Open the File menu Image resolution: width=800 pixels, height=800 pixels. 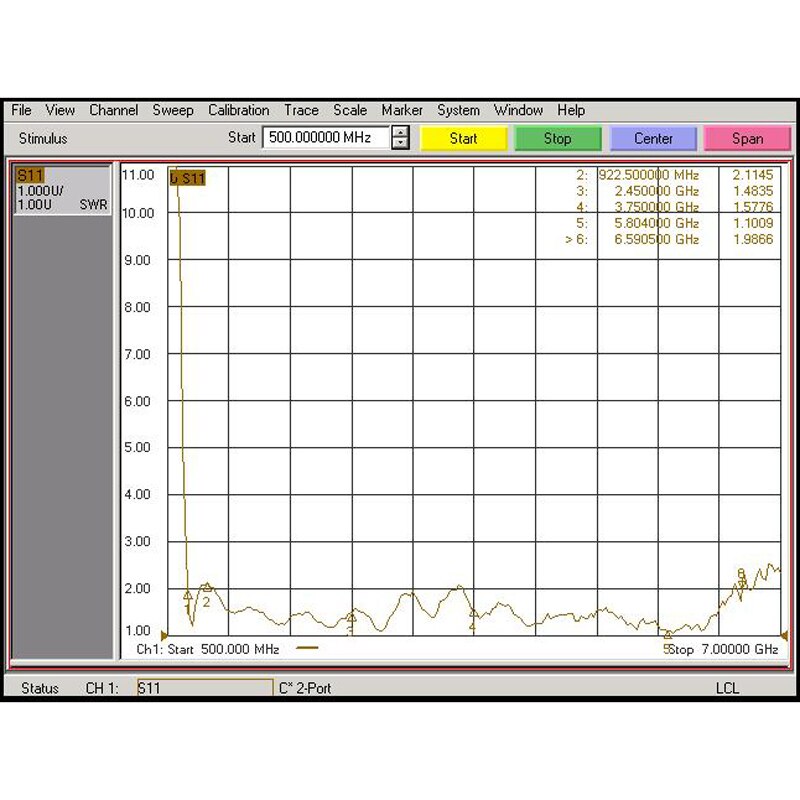click(x=20, y=110)
